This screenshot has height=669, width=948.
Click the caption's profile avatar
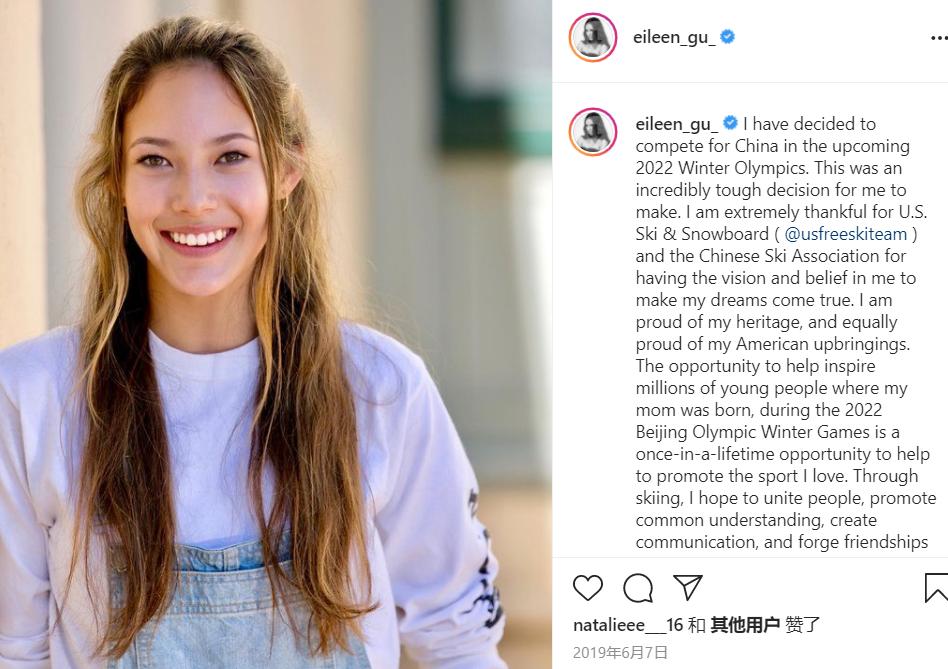[x=592, y=132]
